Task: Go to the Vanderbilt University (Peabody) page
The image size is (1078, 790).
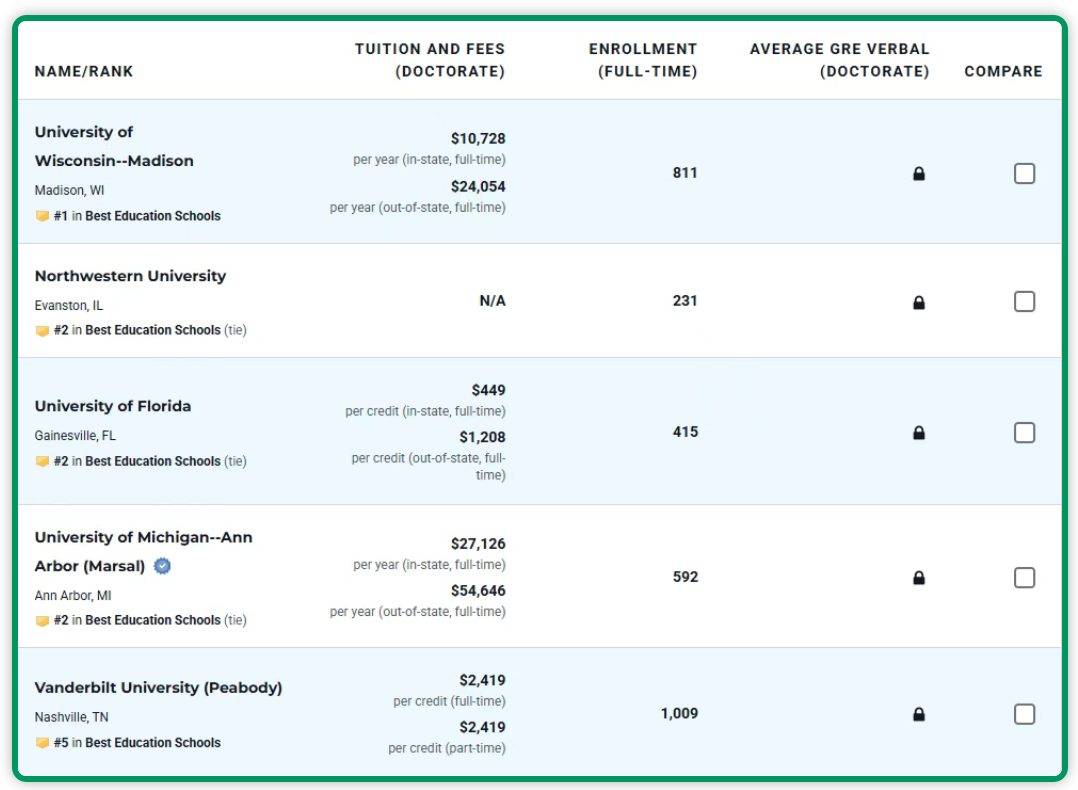Action: coord(158,688)
